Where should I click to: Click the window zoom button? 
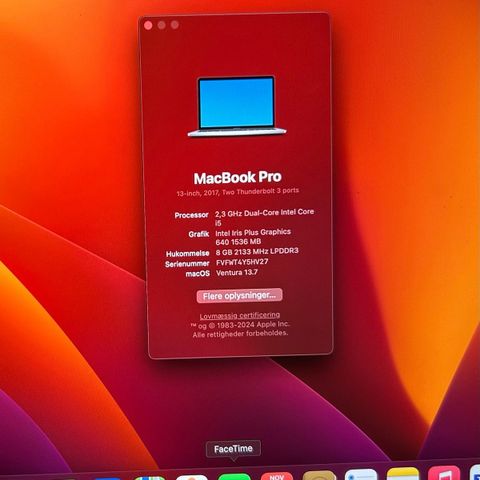tap(175, 25)
